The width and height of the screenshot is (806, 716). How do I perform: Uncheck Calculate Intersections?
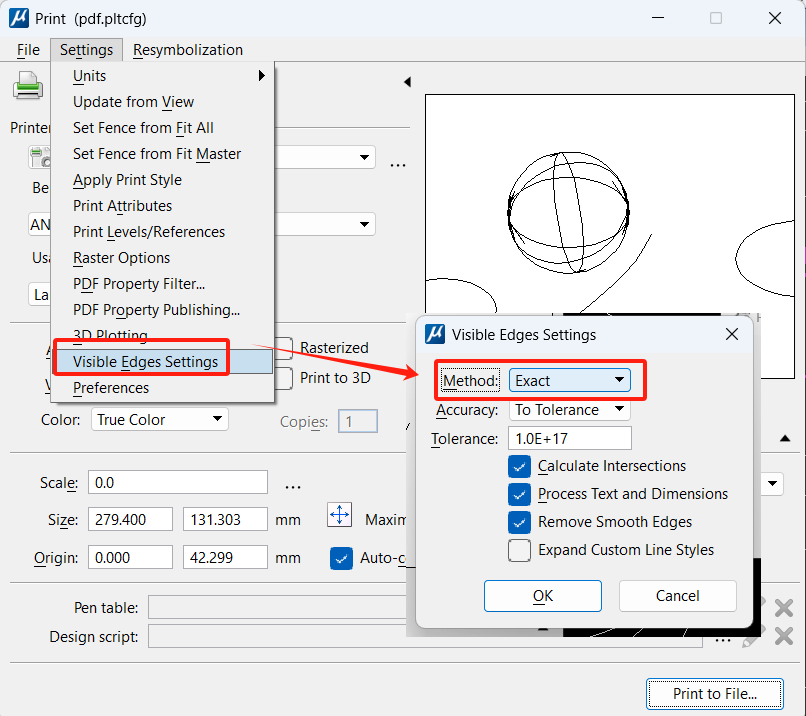coord(519,466)
